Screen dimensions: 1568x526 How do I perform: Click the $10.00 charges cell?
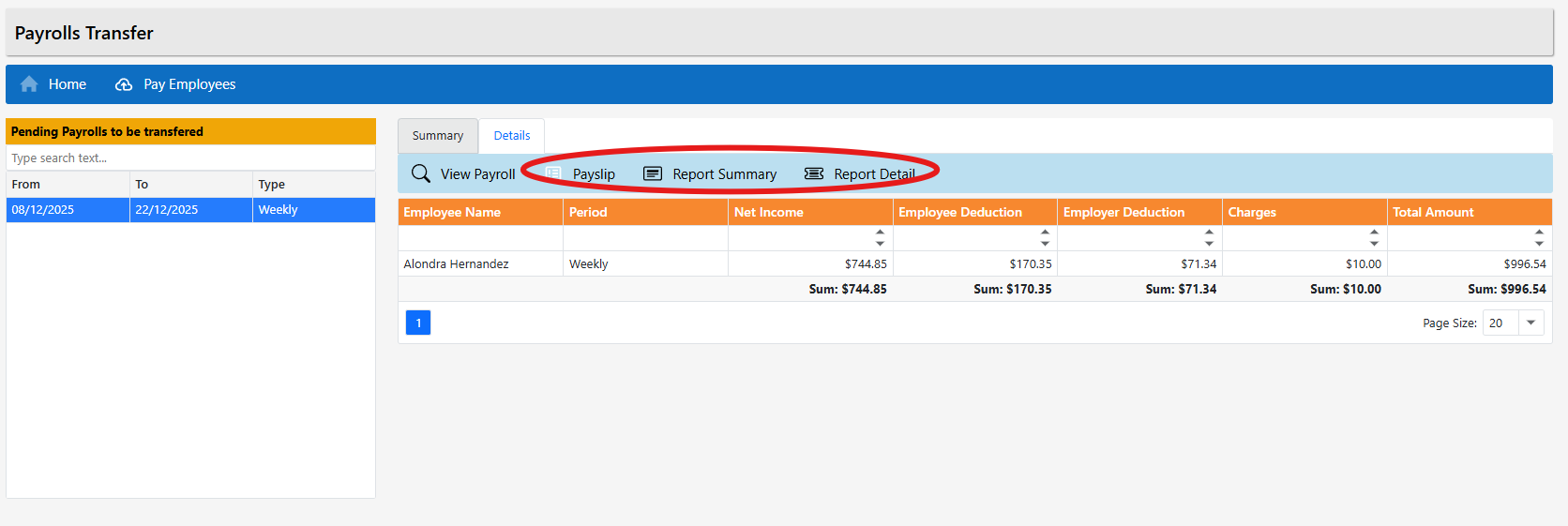click(1304, 264)
